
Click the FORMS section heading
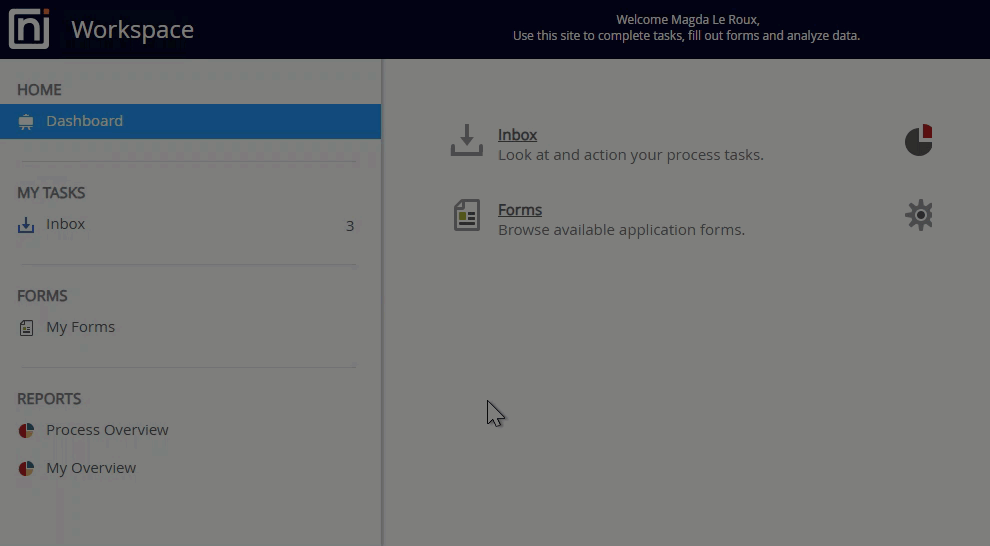pos(42,295)
